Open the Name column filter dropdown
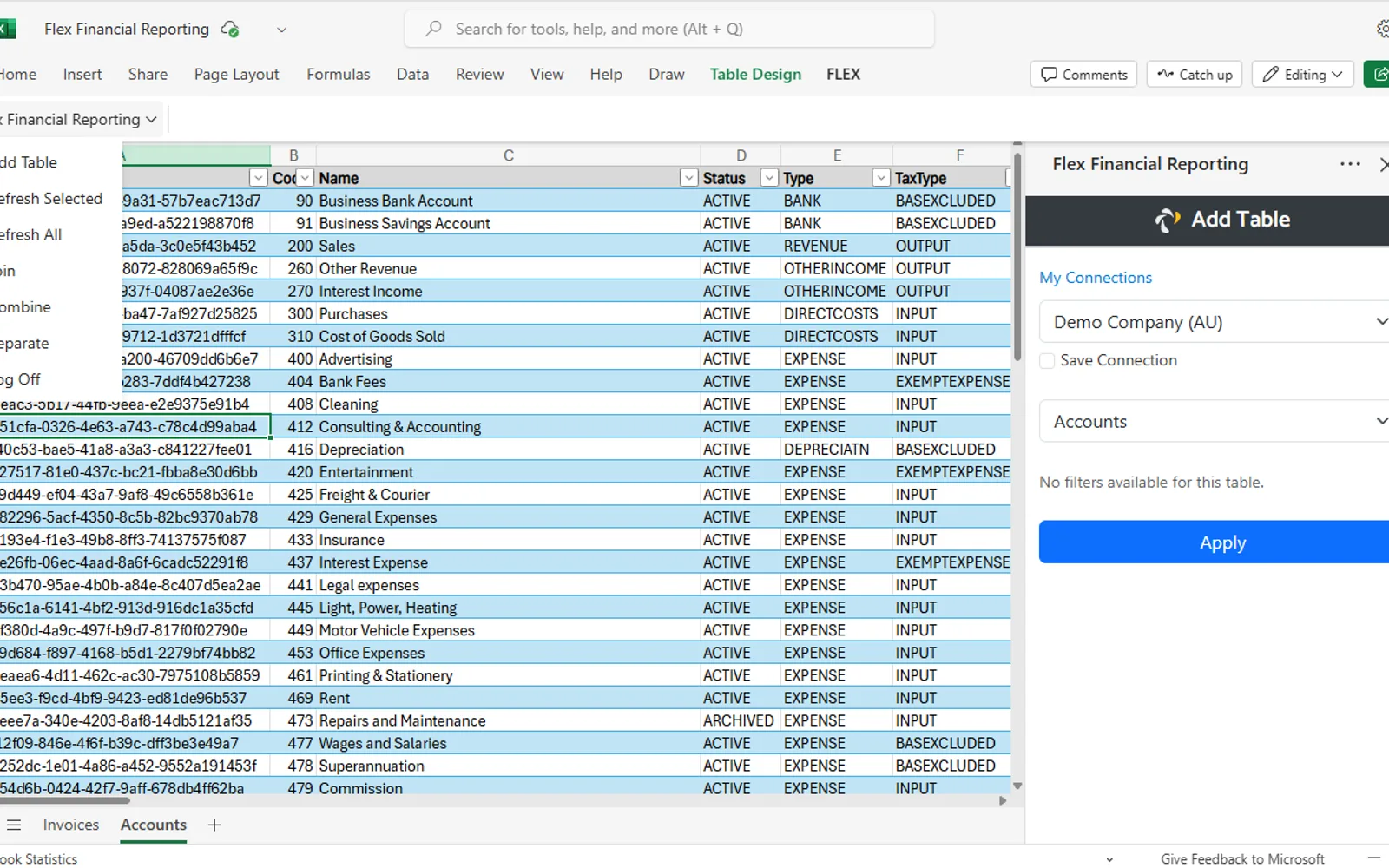Image resolution: width=1389 pixels, height=868 pixels. [x=688, y=178]
